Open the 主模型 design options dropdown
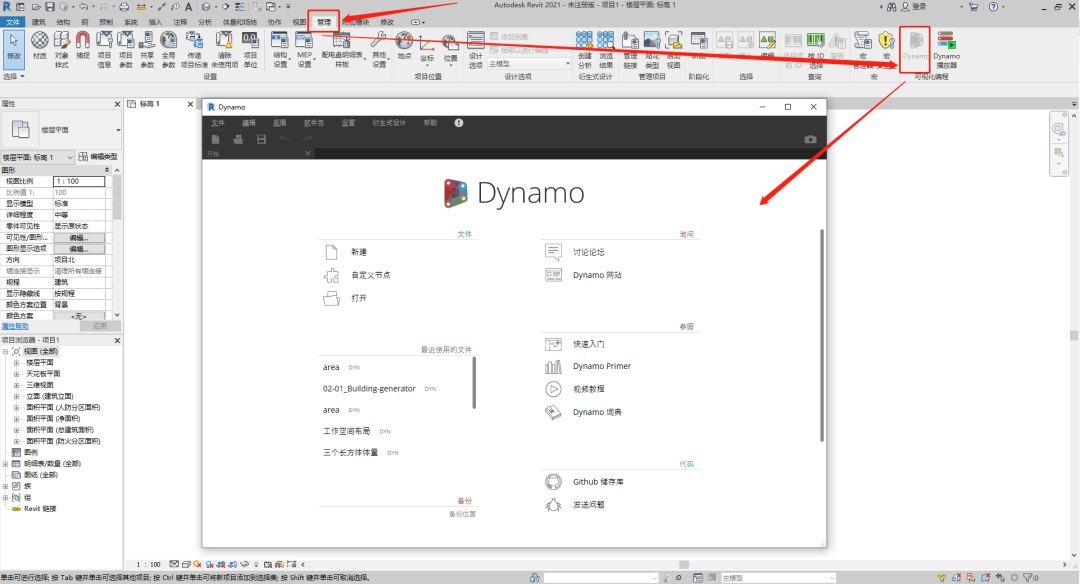 [530, 63]
